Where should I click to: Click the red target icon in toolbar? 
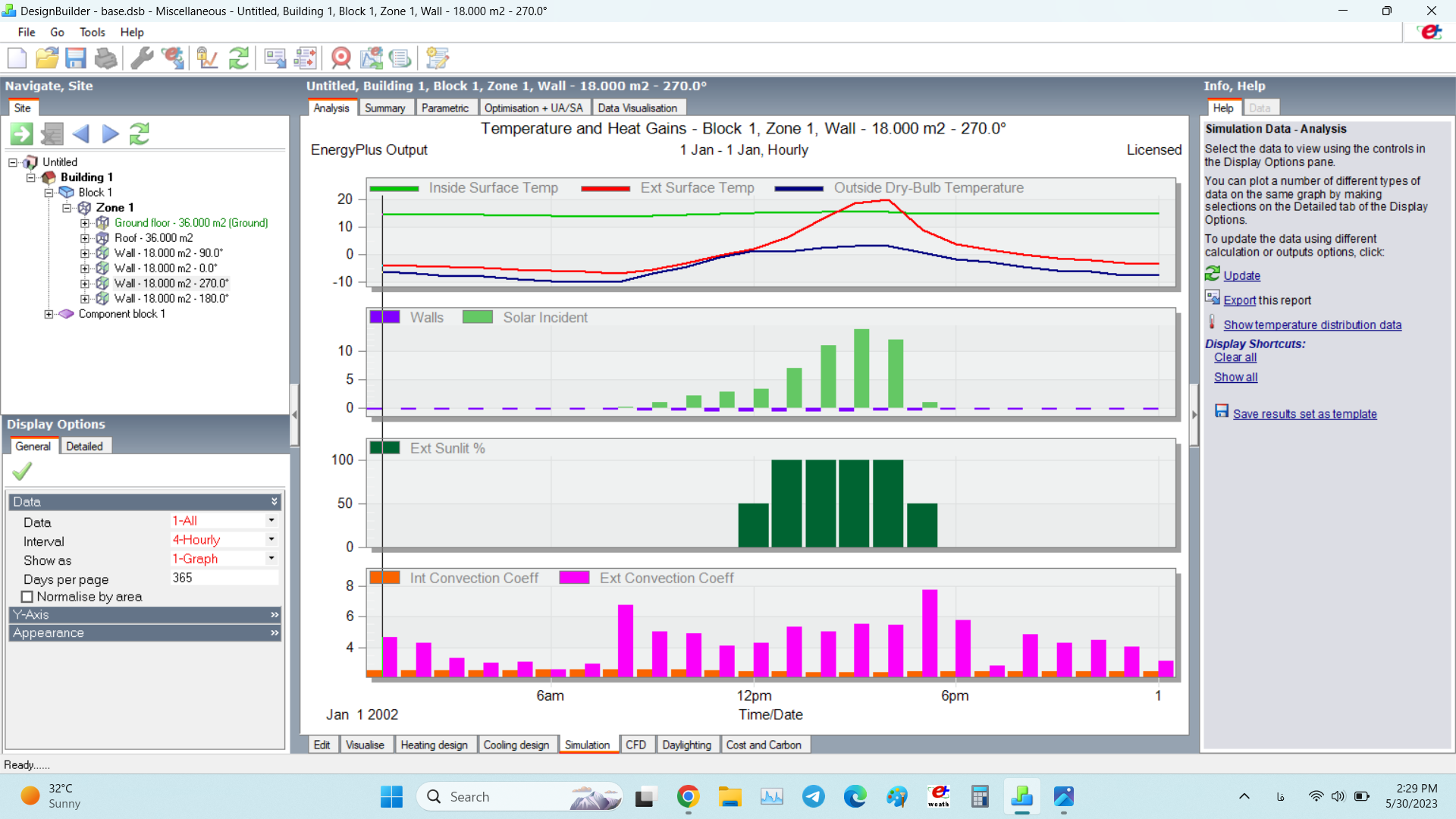click(341, 58)
